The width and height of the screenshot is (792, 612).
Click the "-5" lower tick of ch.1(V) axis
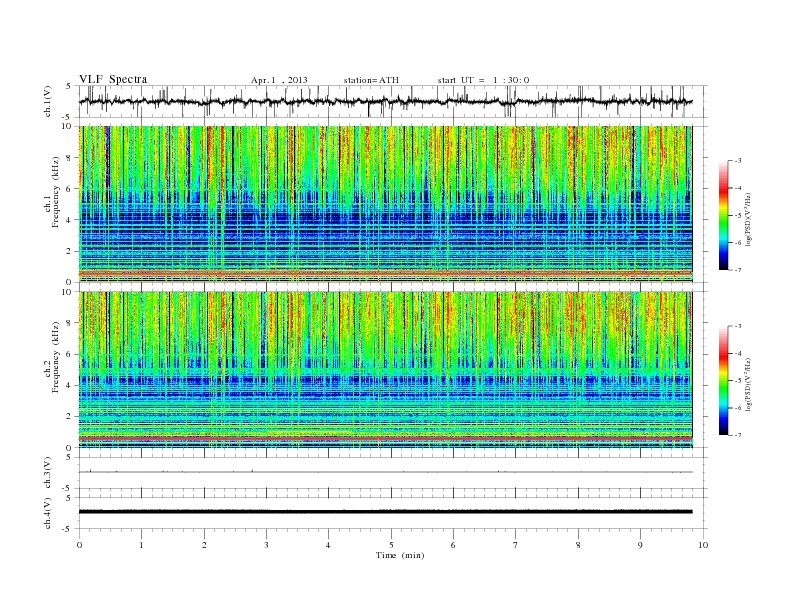click(x=67, y=118)
